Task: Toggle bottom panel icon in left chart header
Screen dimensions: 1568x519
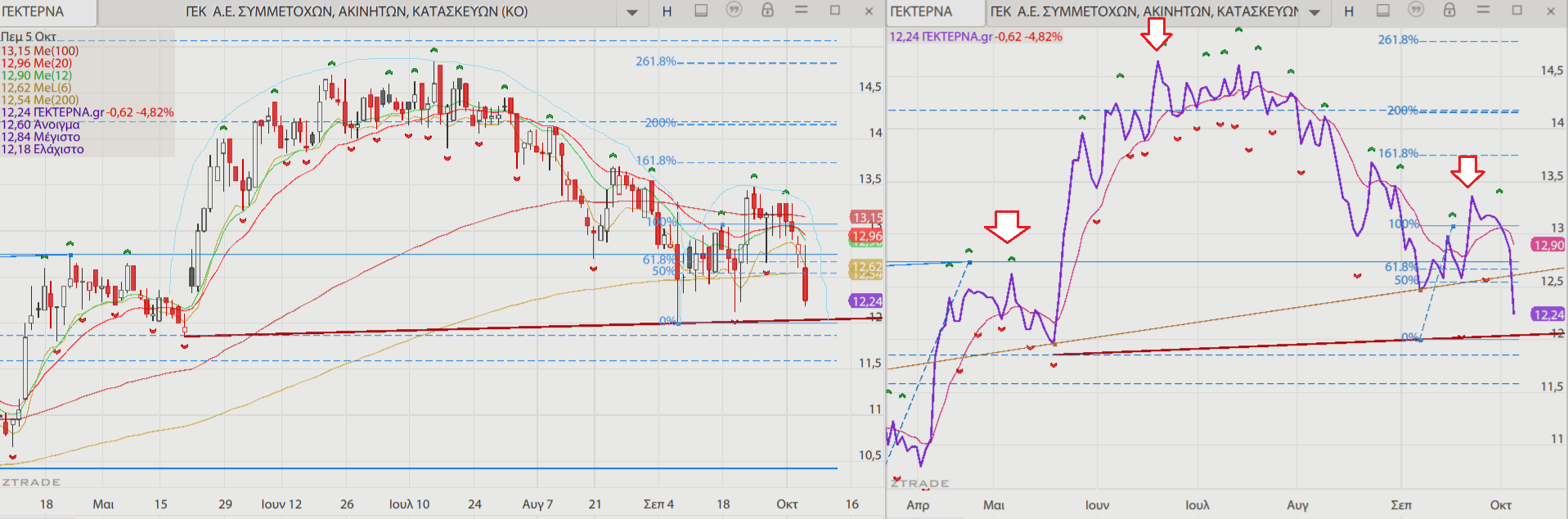Action: pos(701,11)
